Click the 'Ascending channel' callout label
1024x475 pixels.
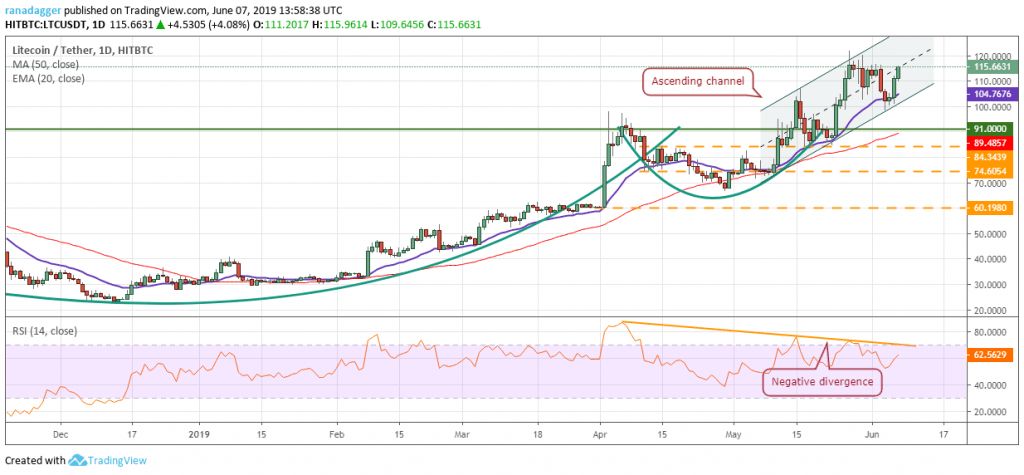[x=699, y=82]
